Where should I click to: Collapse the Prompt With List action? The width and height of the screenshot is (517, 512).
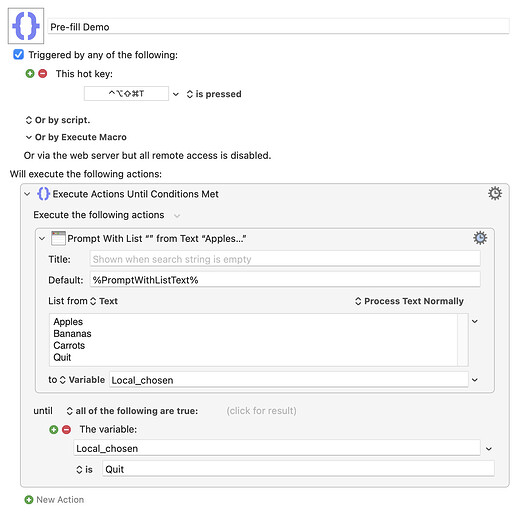tap(42, 239)
